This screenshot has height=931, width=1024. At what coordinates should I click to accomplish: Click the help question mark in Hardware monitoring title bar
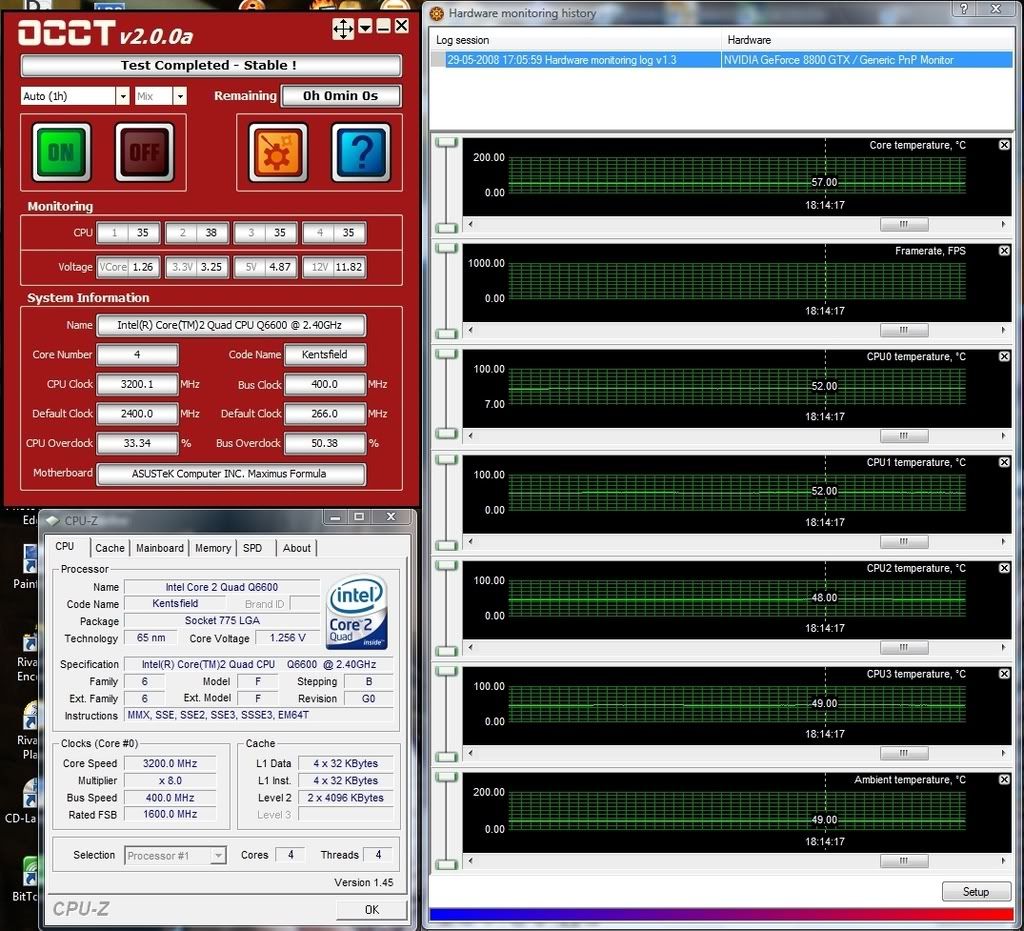click(x=964, y=8)
